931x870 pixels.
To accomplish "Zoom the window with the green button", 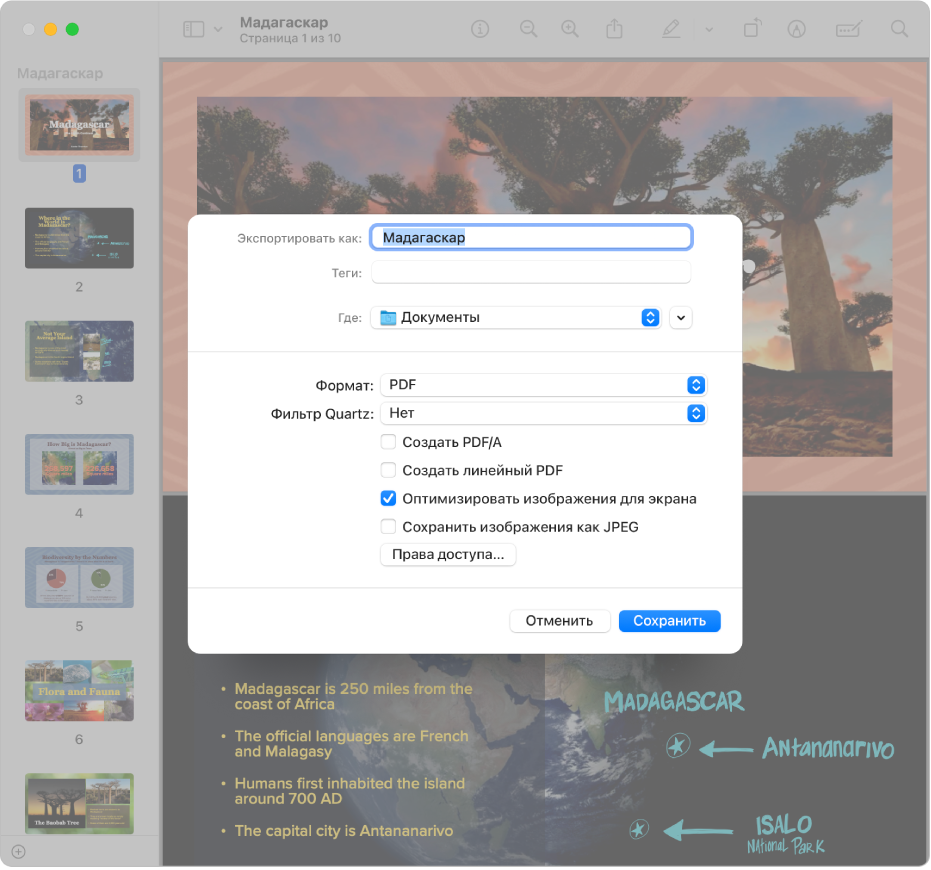I will point(72,29).
